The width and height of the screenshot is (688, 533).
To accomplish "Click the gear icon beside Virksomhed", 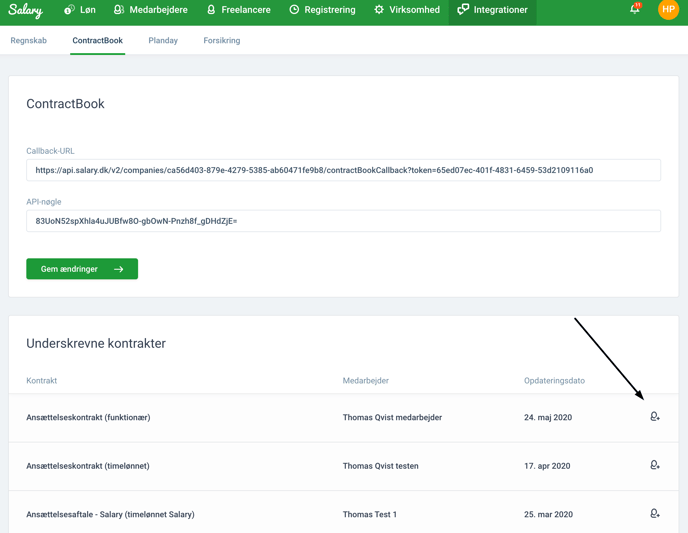I will point(379,10).
